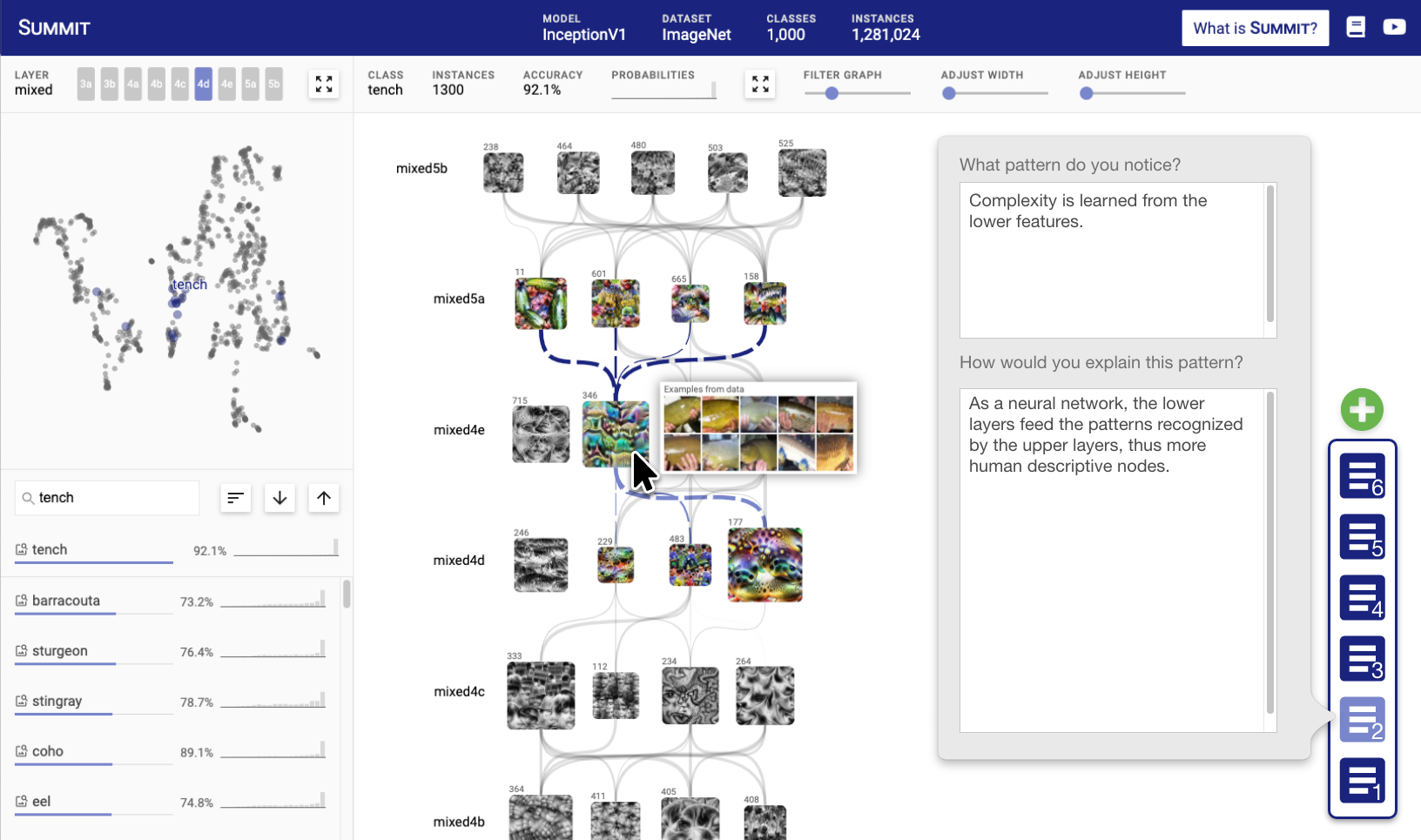Click the Probabilities histogram chart
This screenshot has width=1421, height=840.
tap(663, 91)
